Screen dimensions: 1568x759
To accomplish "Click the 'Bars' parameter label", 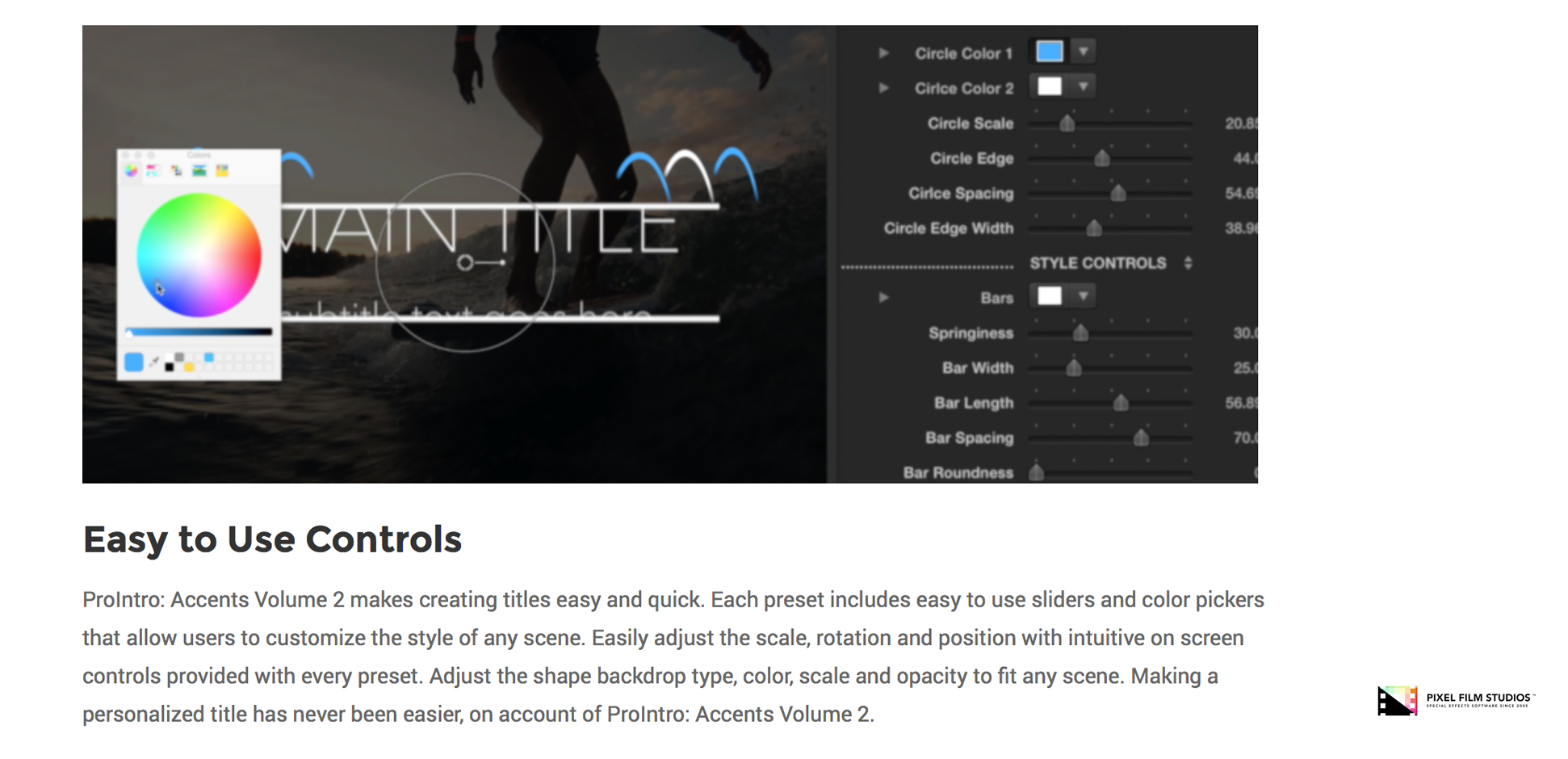I will coord(997,298).
